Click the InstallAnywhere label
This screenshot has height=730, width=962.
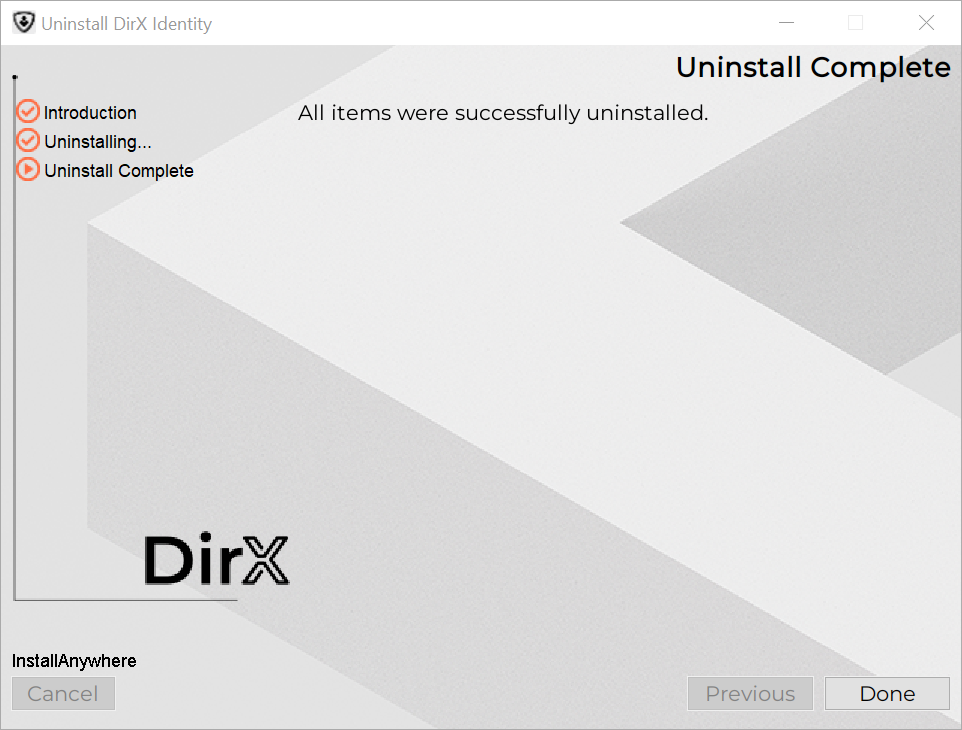74,661
